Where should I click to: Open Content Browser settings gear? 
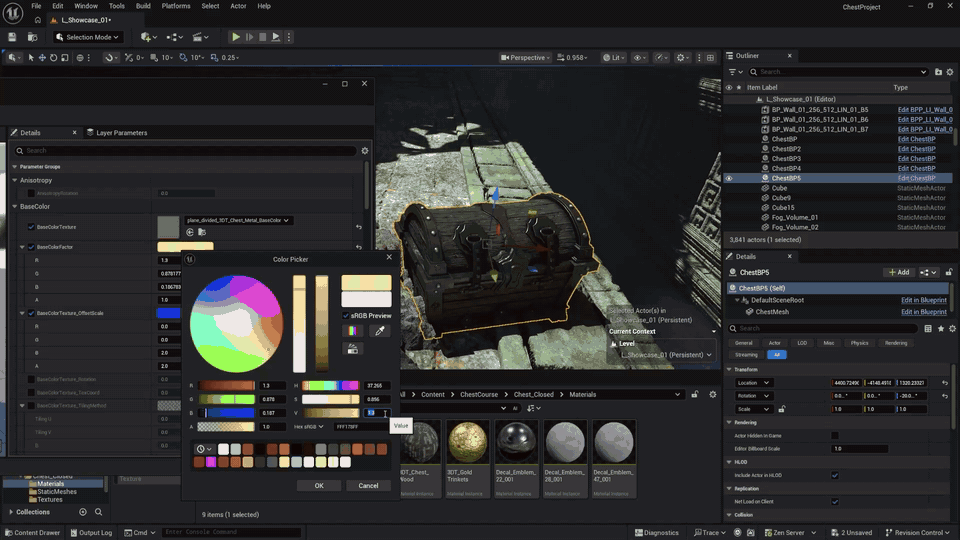click(x=713, y=395)
